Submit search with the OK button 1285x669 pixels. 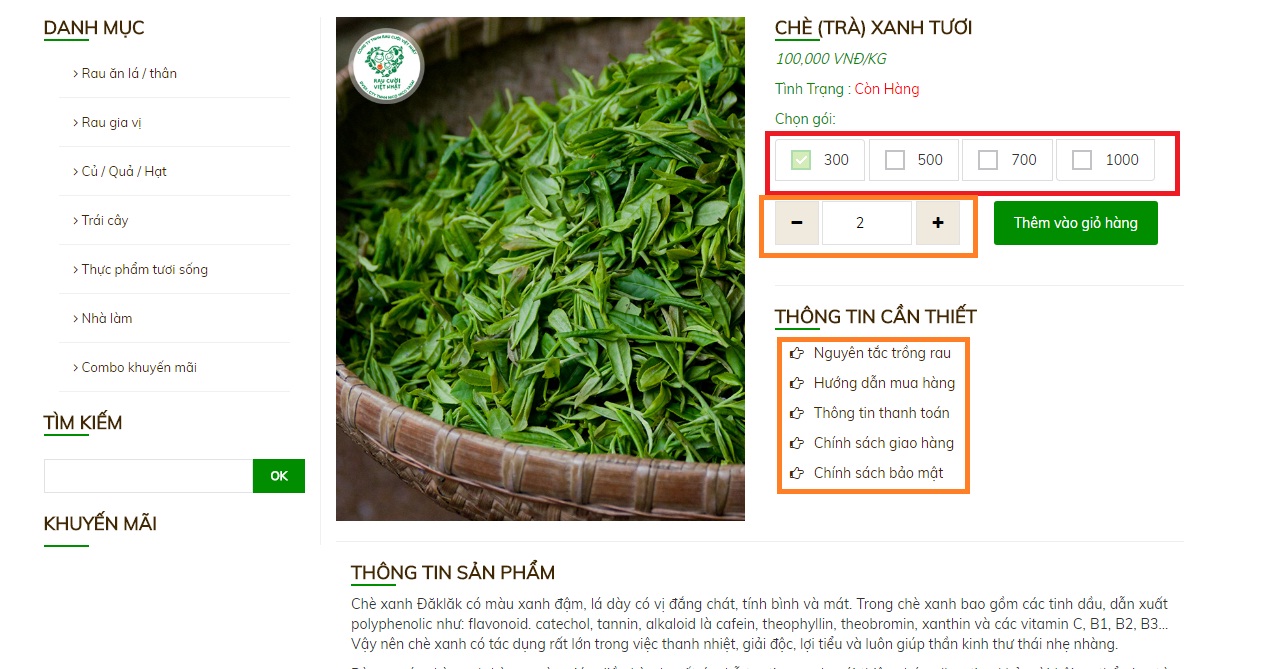[279, 476]
